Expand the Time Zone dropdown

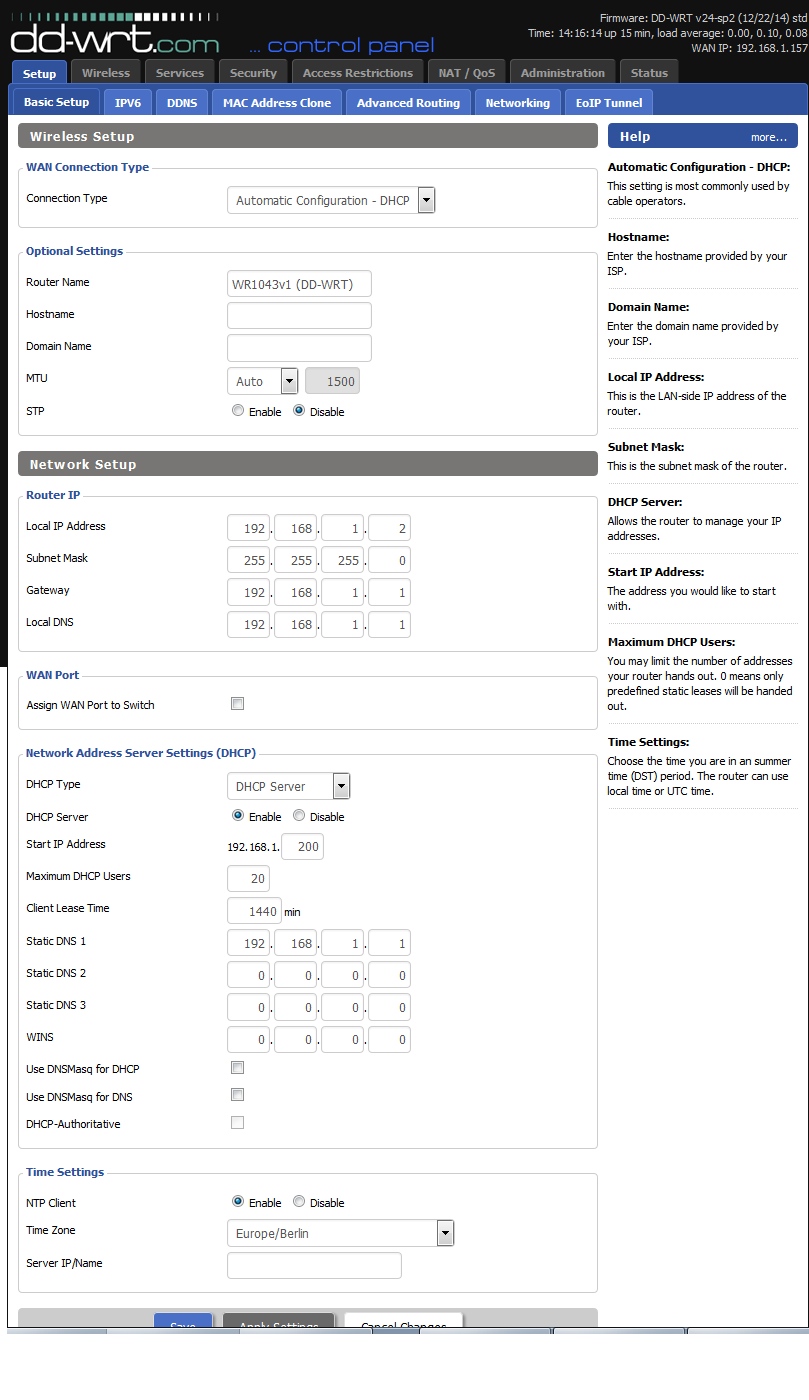click(x=341, y=1233)
